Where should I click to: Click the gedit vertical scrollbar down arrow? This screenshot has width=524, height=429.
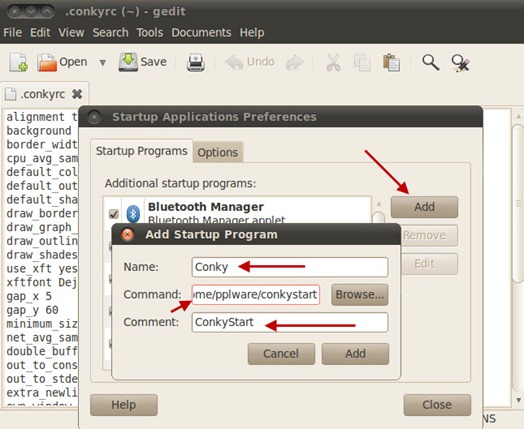pos(518,400)
